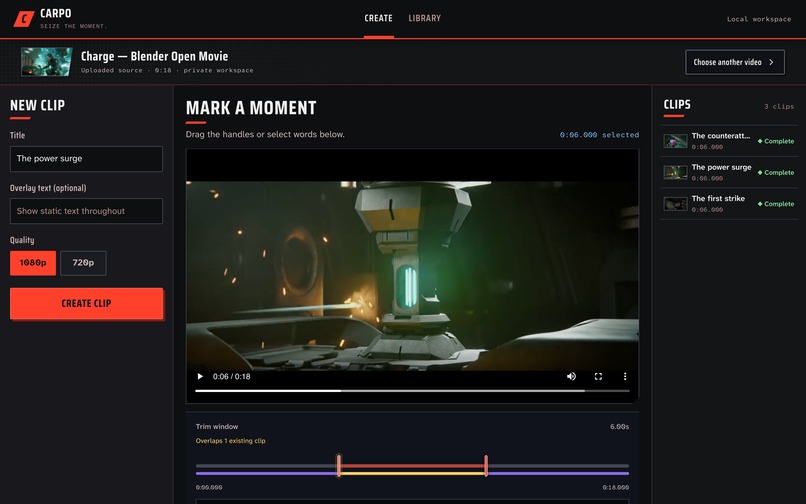The width and height of the screenshot is (806, 504).
Task: Click the 'Local workspace' label
Action: [759, 19]
